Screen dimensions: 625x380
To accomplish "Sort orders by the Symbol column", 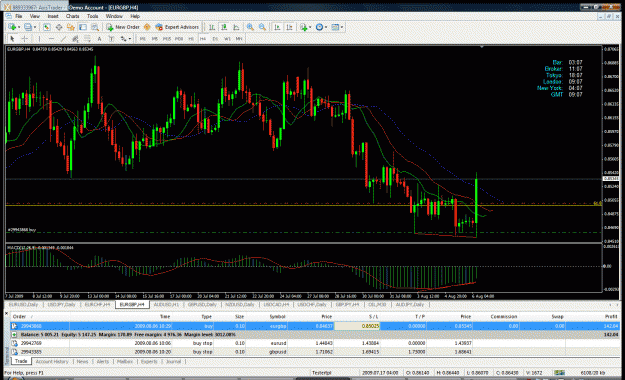I will click(x=277, y=317).
